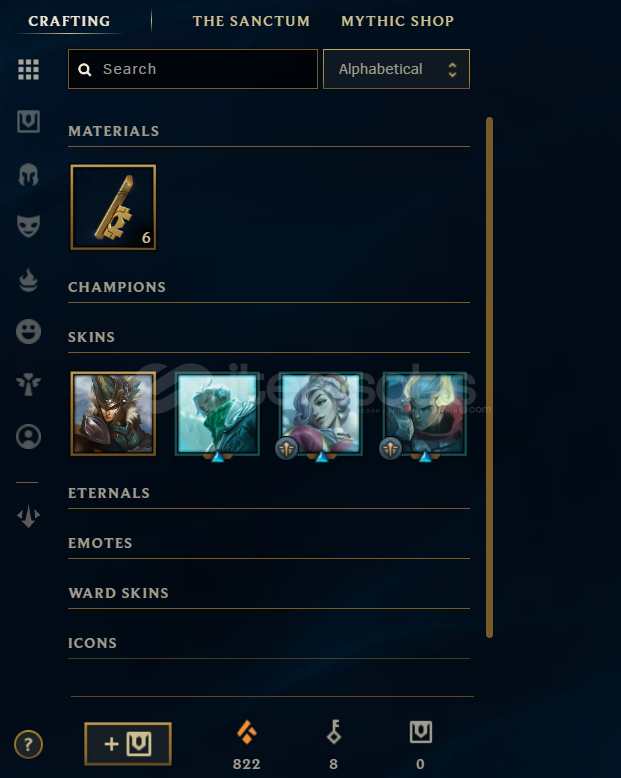
Task: Switch to The Sanctum tab
Action: pyautogui.click(x=251, y=21)
